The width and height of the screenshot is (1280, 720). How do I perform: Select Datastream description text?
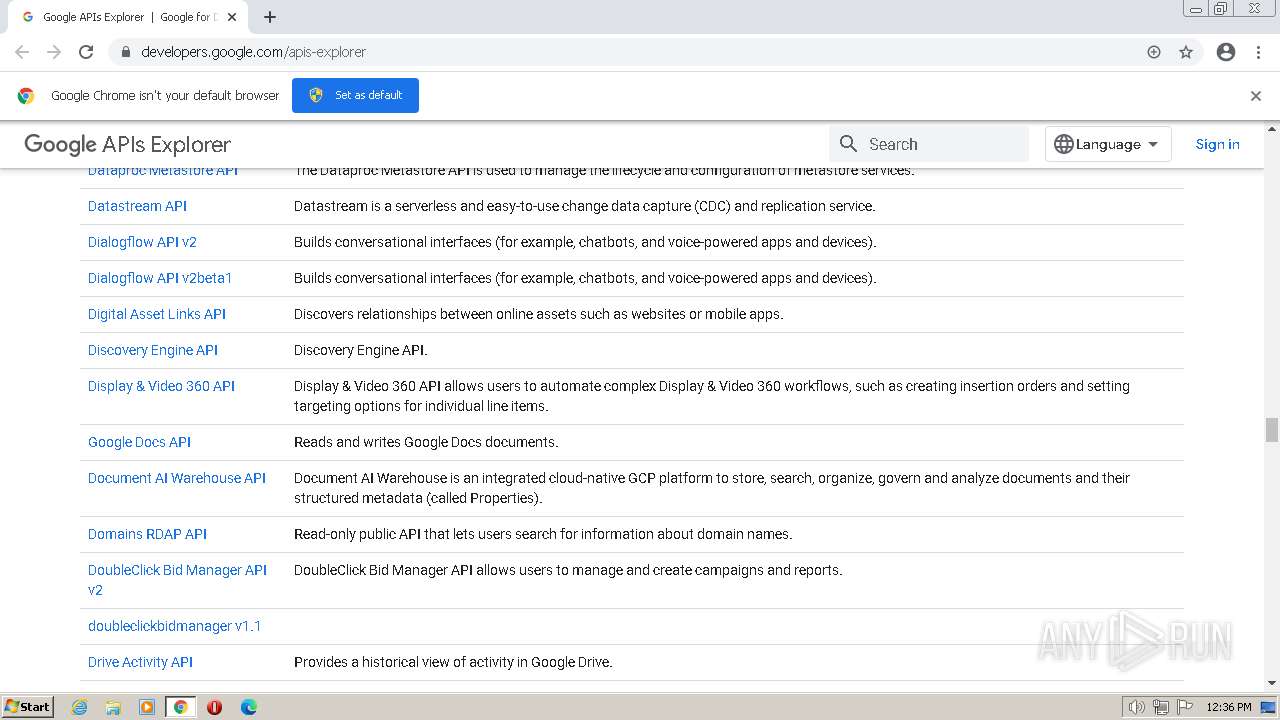pos(584,206)
